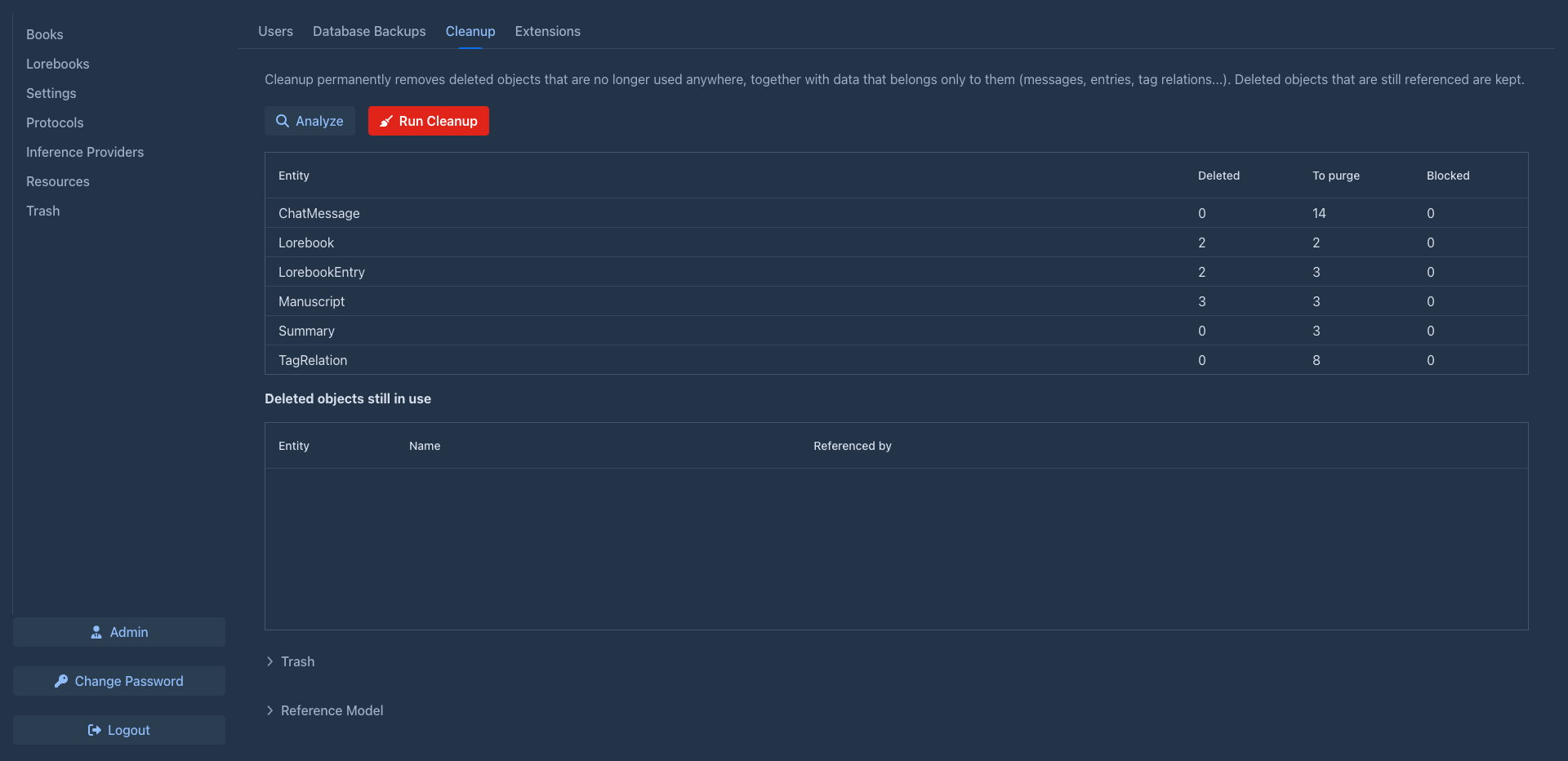This screenshot has height=761, width=1568.
Task: Click the Summary entity name
Action: 306,331
